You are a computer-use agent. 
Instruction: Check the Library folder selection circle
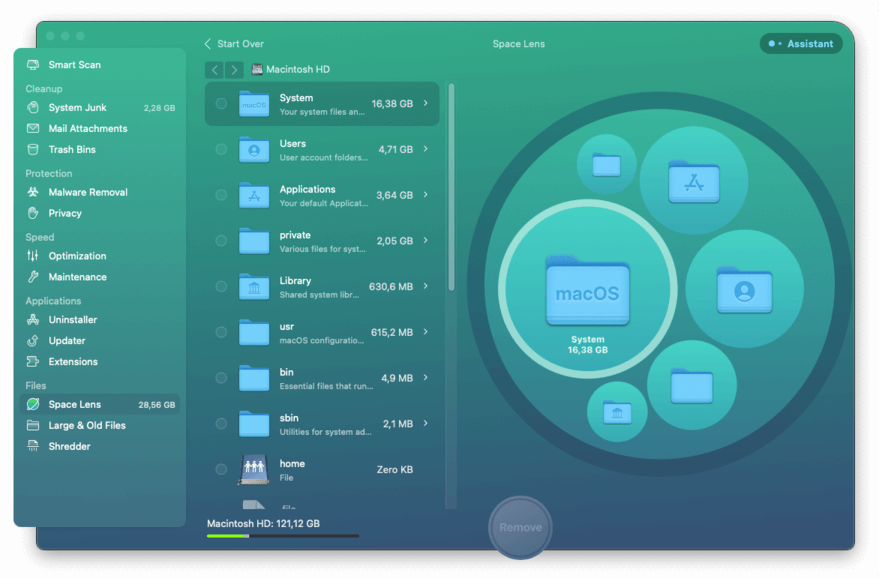[221, 286]
